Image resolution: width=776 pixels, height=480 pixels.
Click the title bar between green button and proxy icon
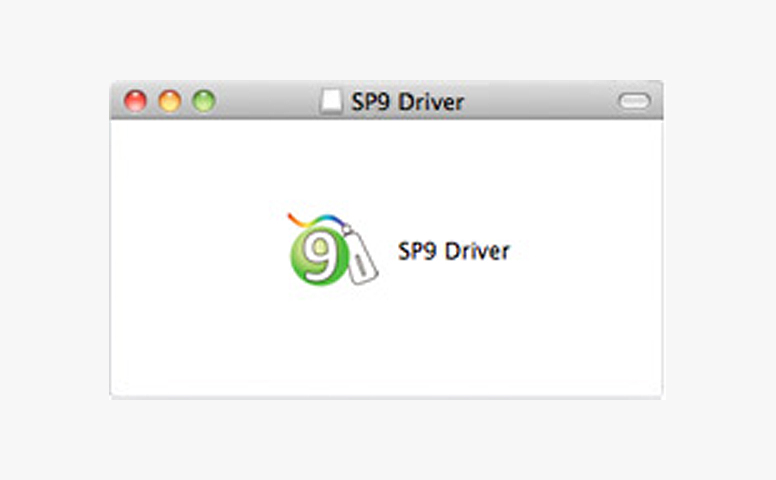(x=265, y=101)
